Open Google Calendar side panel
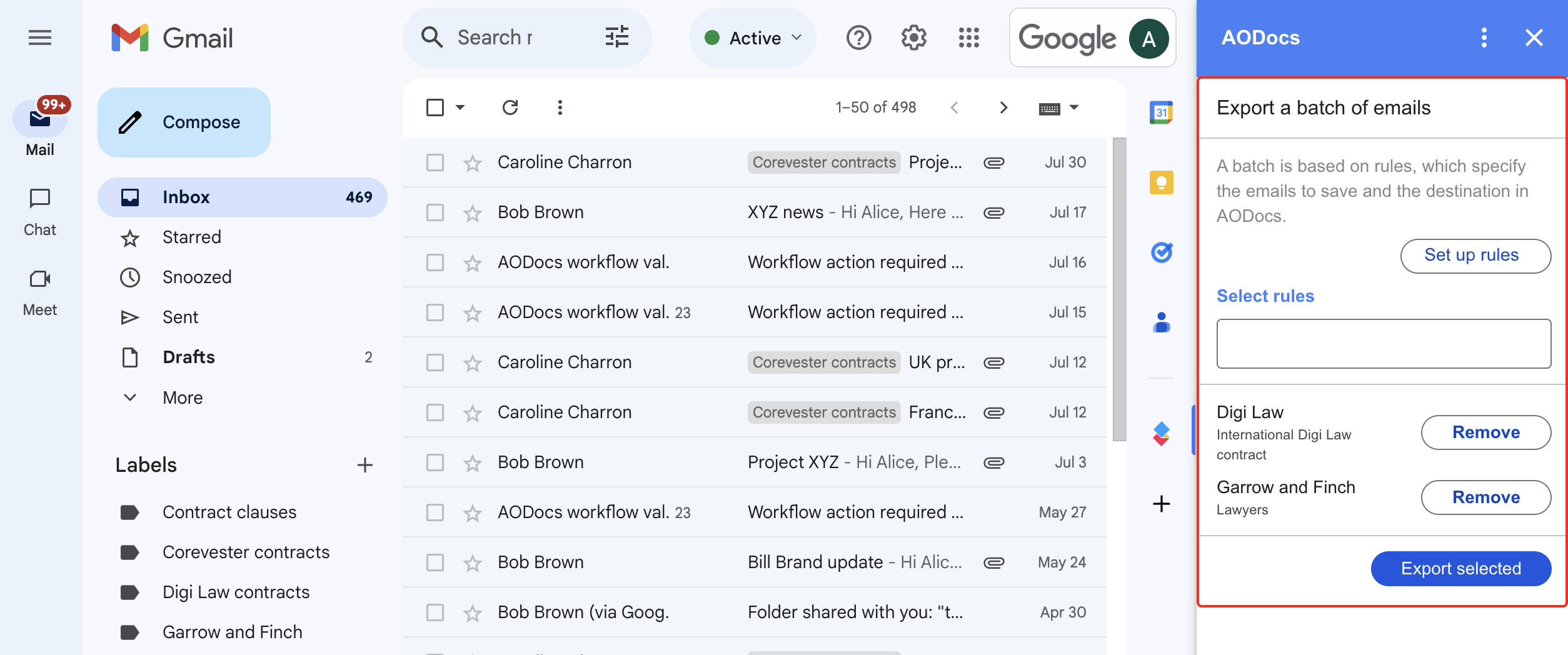This screenshot has height=655, width=1568. point(1161,112)
